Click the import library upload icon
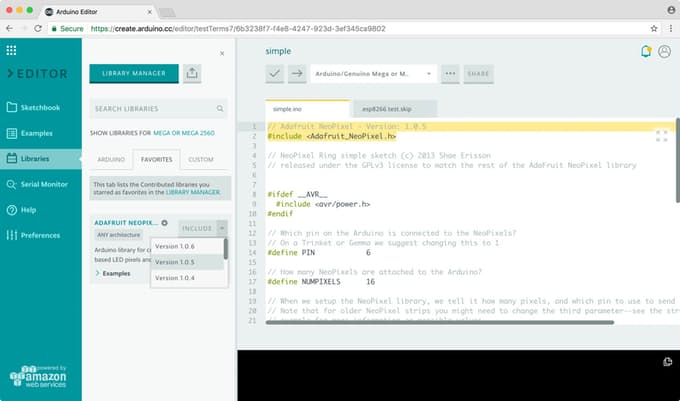 pyautogui.click(x=192, y=73)
